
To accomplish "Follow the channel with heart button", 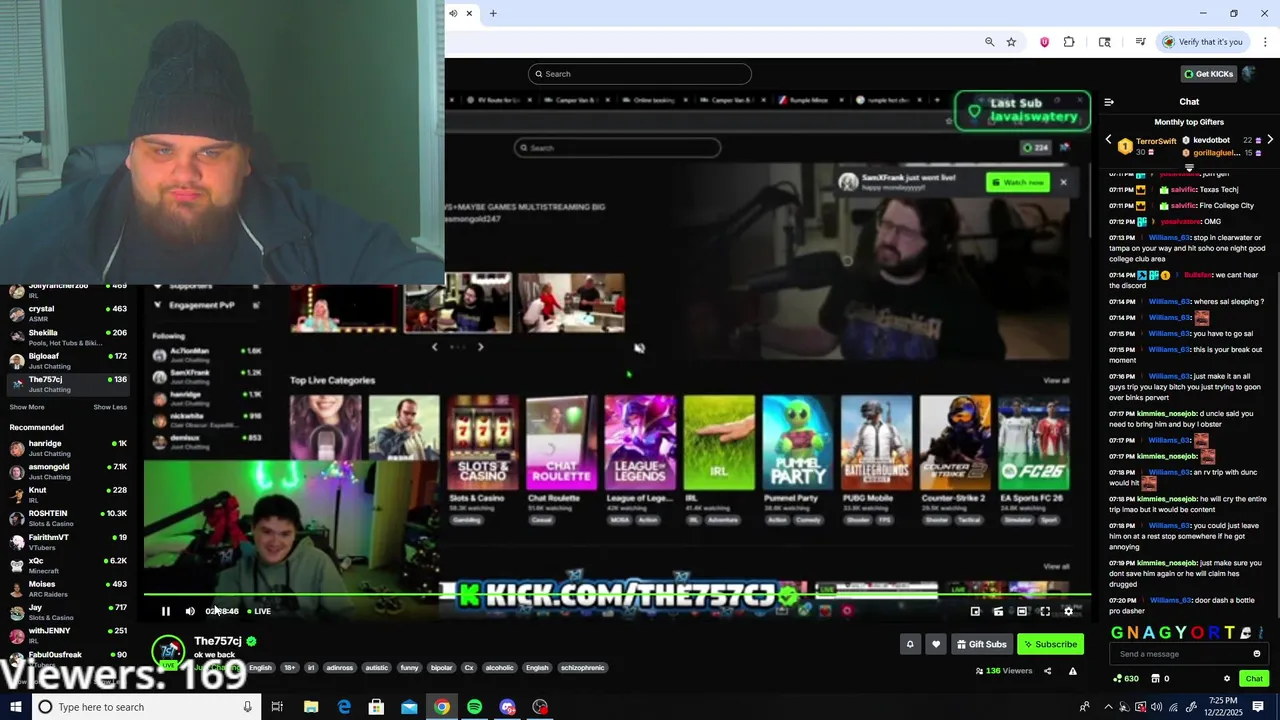I will click(x=936, y=644).
